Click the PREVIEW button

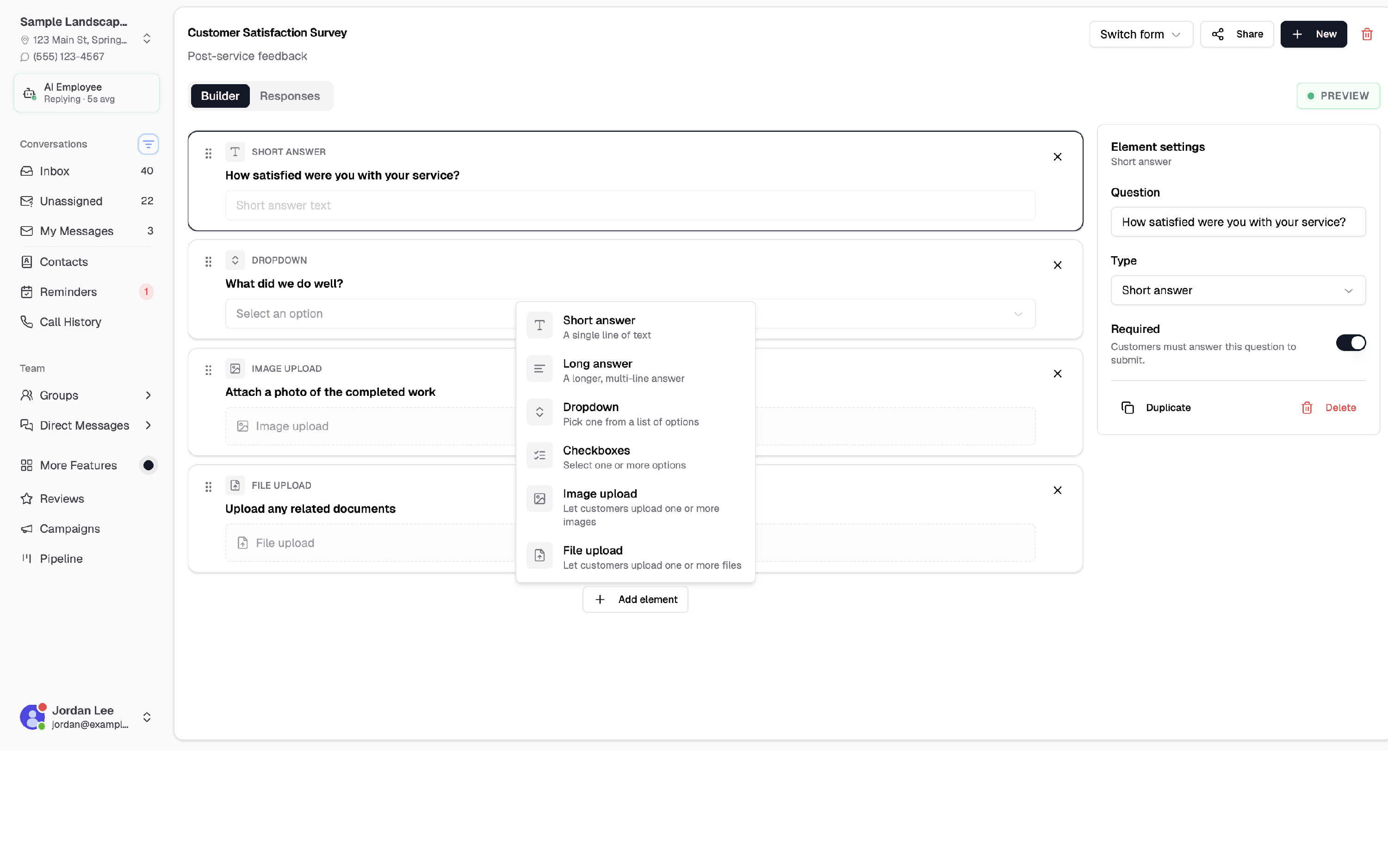(1338, 96)
